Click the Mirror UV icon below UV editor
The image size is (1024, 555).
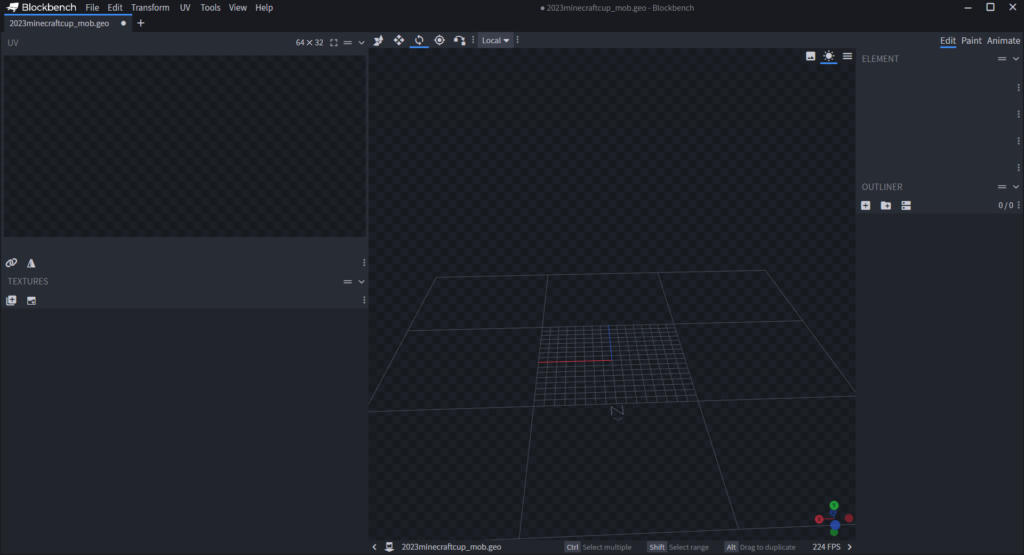coord(31,263)
